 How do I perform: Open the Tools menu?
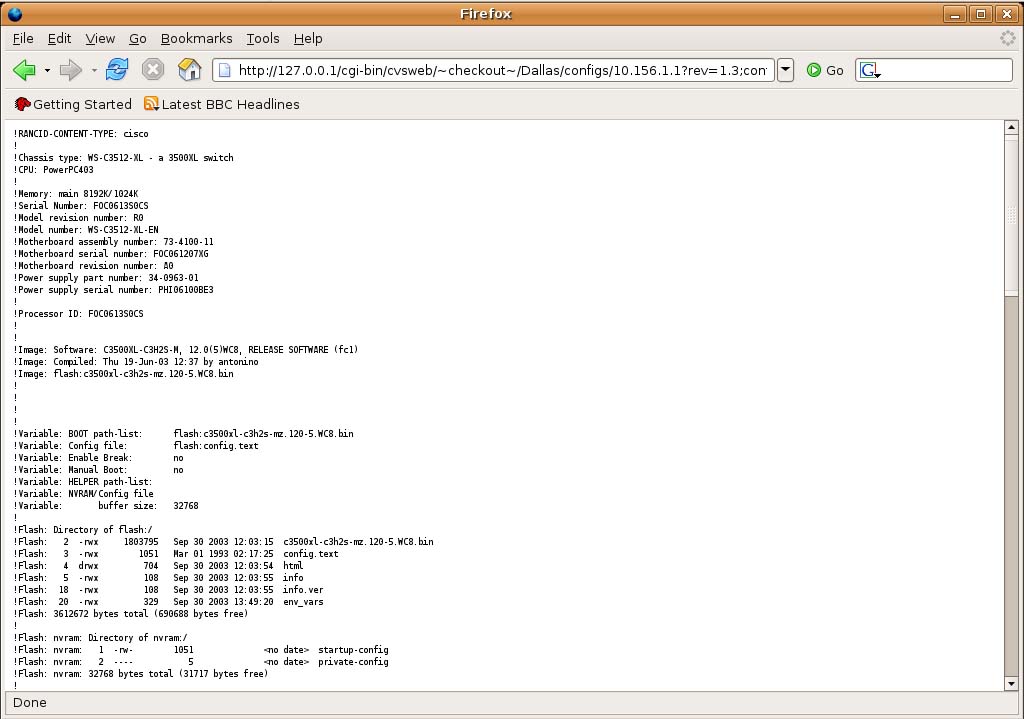click(263, 39)
